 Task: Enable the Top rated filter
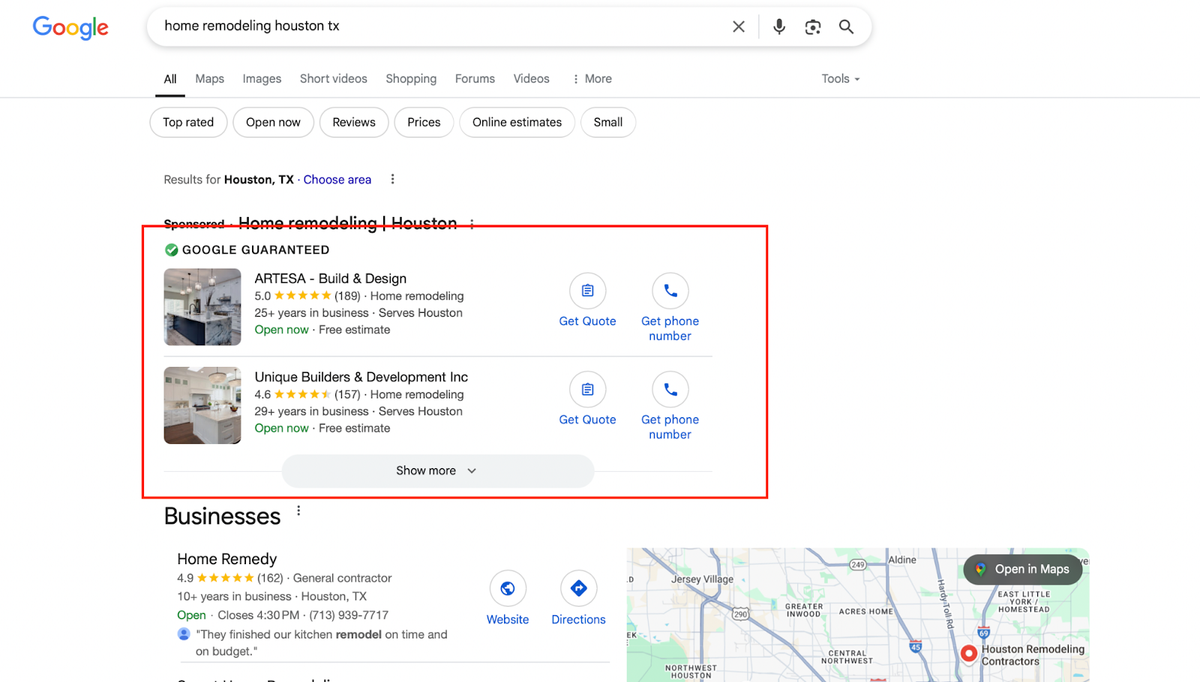[x=188, y=122]
